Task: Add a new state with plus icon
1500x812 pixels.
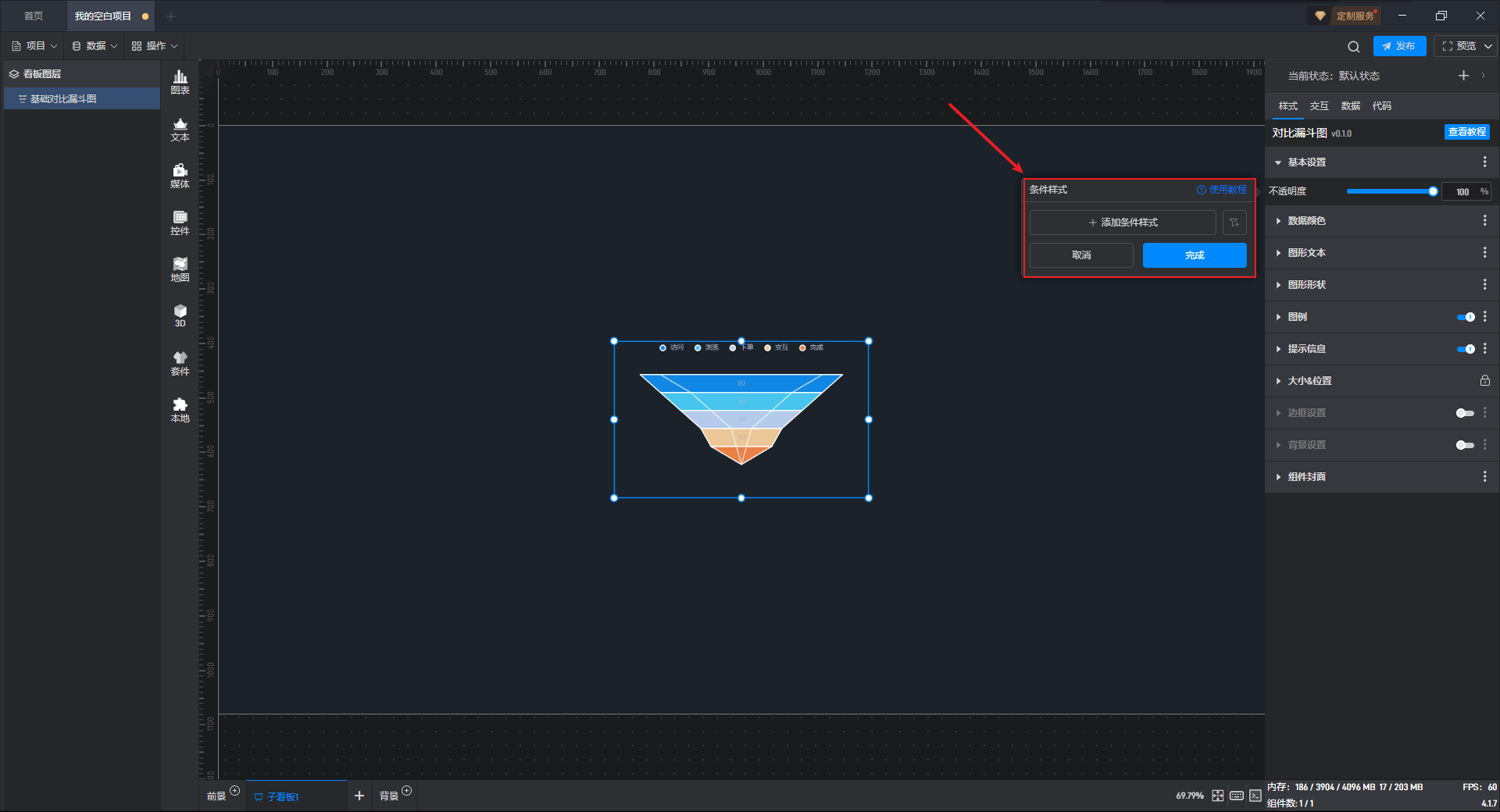Action: pos(1463,76)
